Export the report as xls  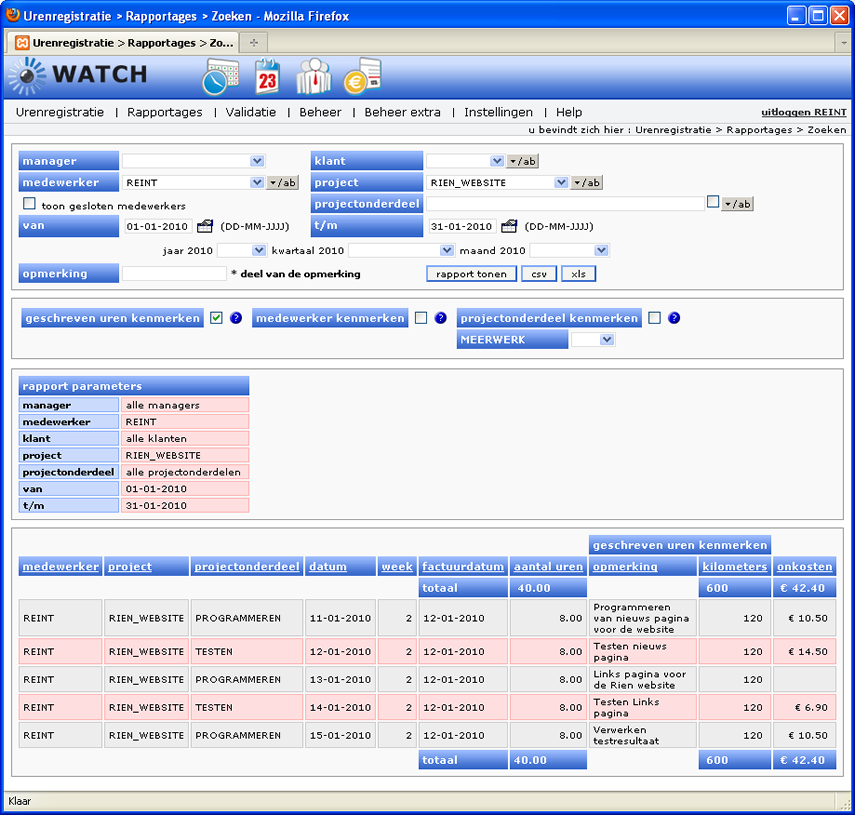click(x=579, y=274)
